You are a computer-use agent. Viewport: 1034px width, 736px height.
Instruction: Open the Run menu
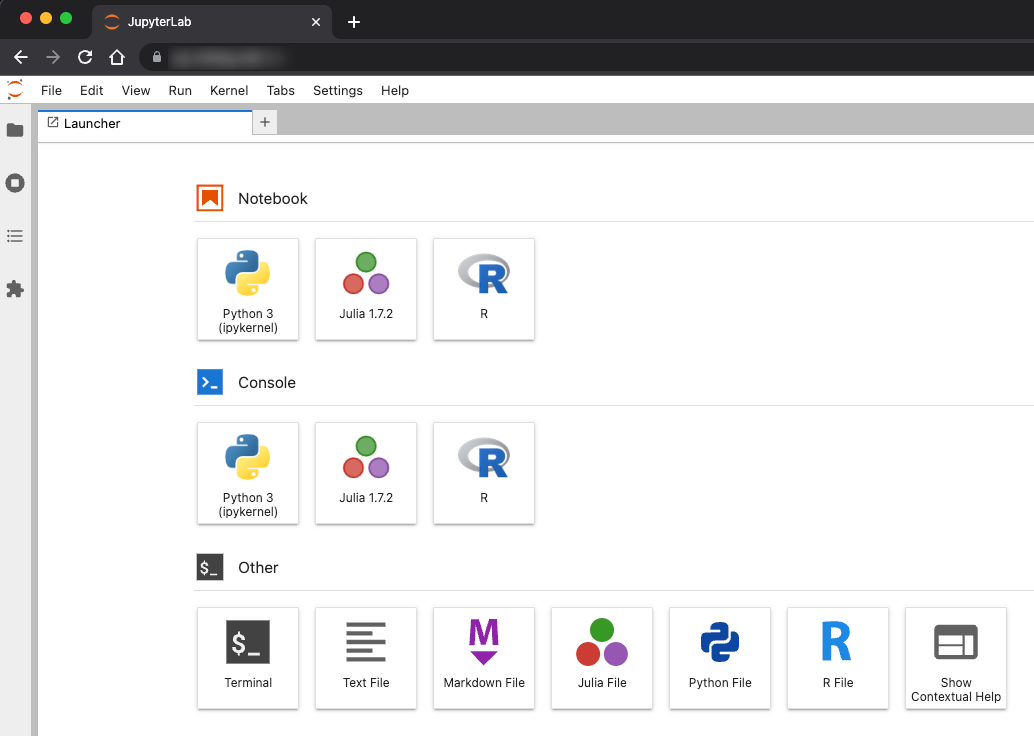click(x=180, y=90)
